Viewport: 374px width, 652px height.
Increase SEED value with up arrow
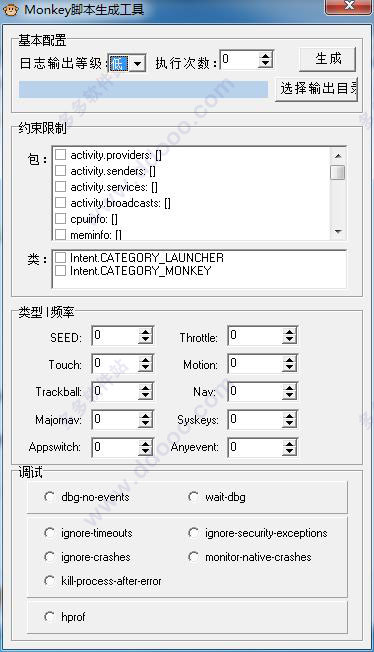(x=145, y=331)
